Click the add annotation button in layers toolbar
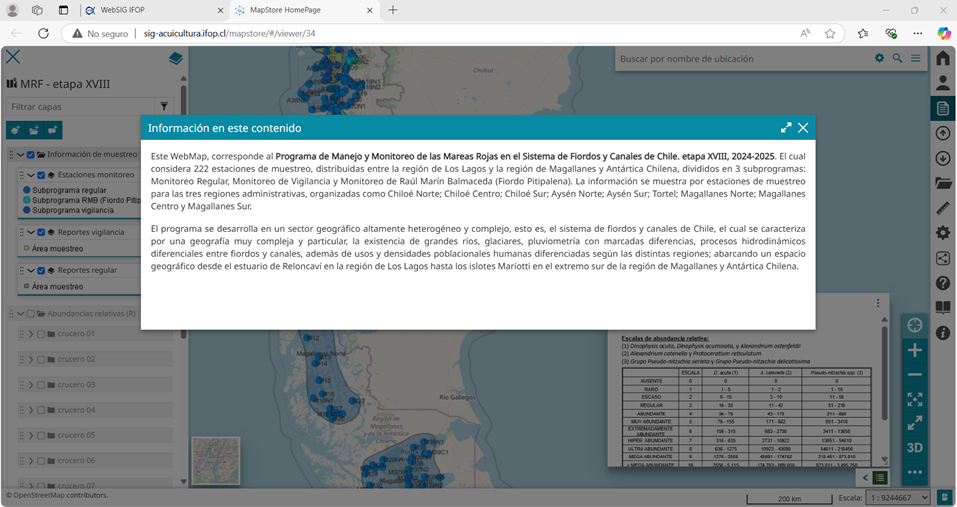Screen dimensions: 957x507 (x=53, y=130)
